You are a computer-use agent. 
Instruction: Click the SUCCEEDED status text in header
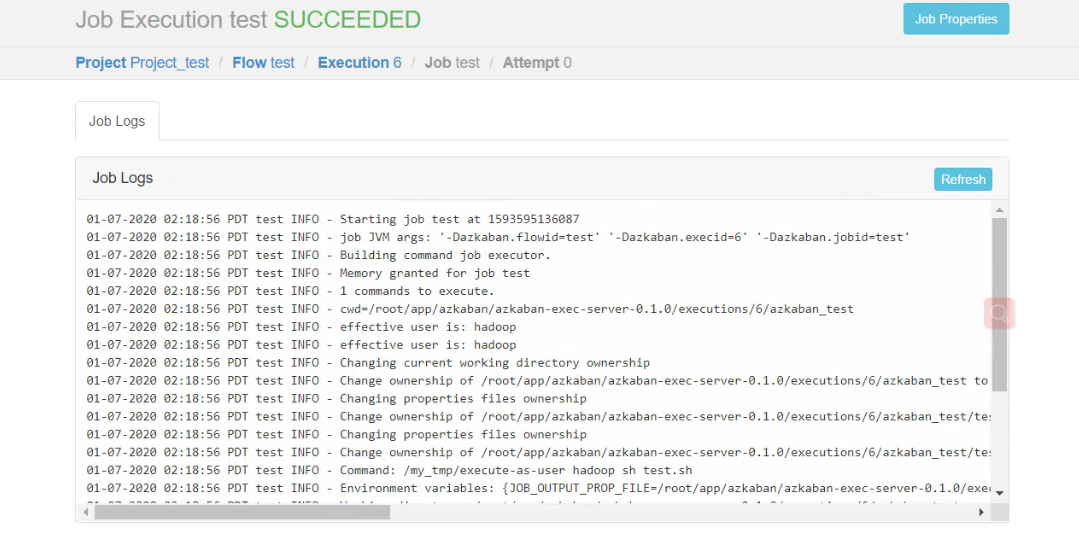tap(348, 19)
